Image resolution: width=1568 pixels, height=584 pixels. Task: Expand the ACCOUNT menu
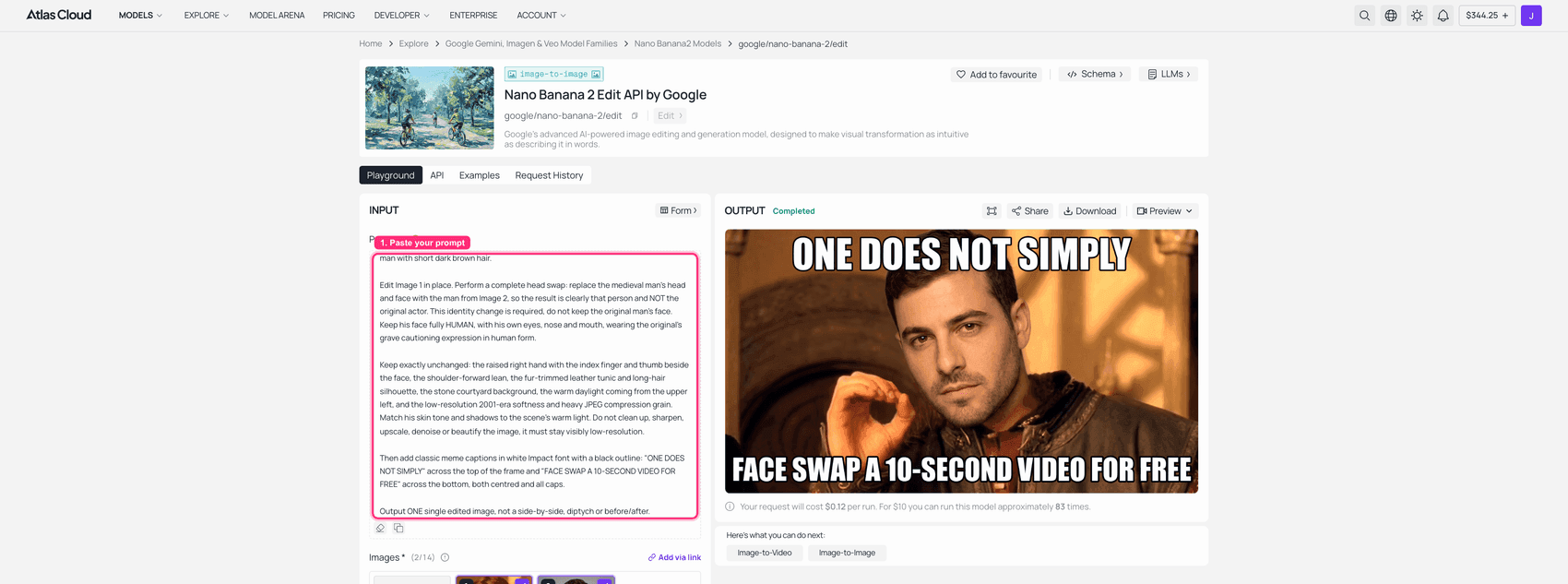tap(541, 16)
